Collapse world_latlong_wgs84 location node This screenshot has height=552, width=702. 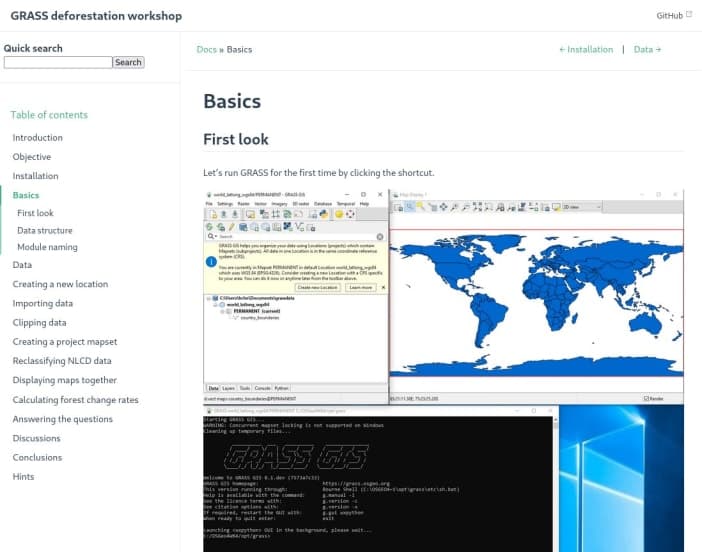[x=215, y=304]
